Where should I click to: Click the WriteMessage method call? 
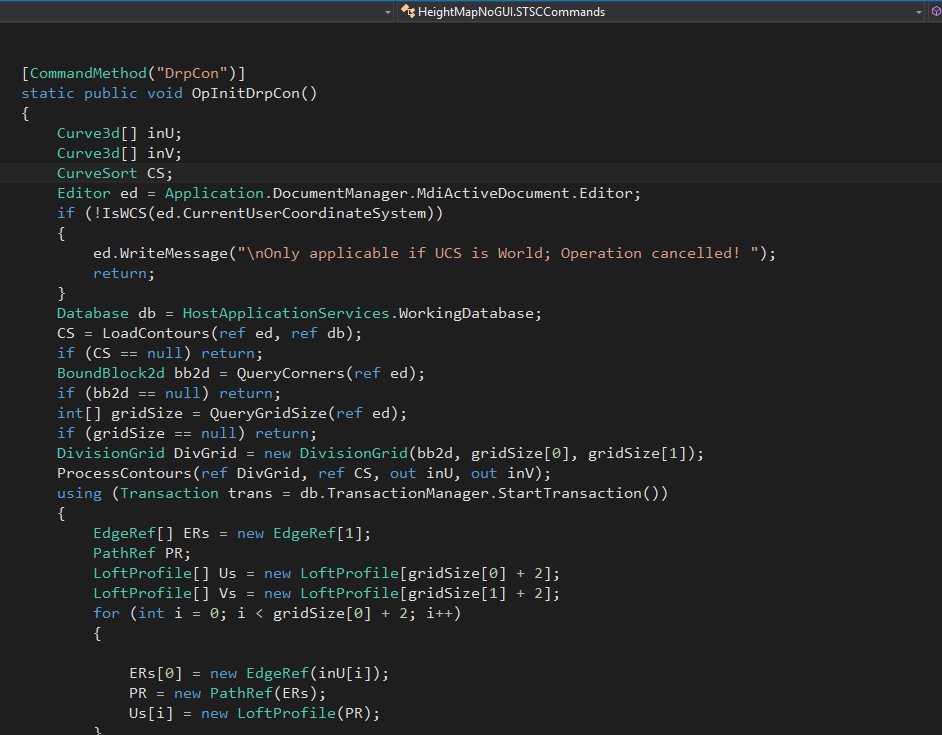tap(174, 253)
